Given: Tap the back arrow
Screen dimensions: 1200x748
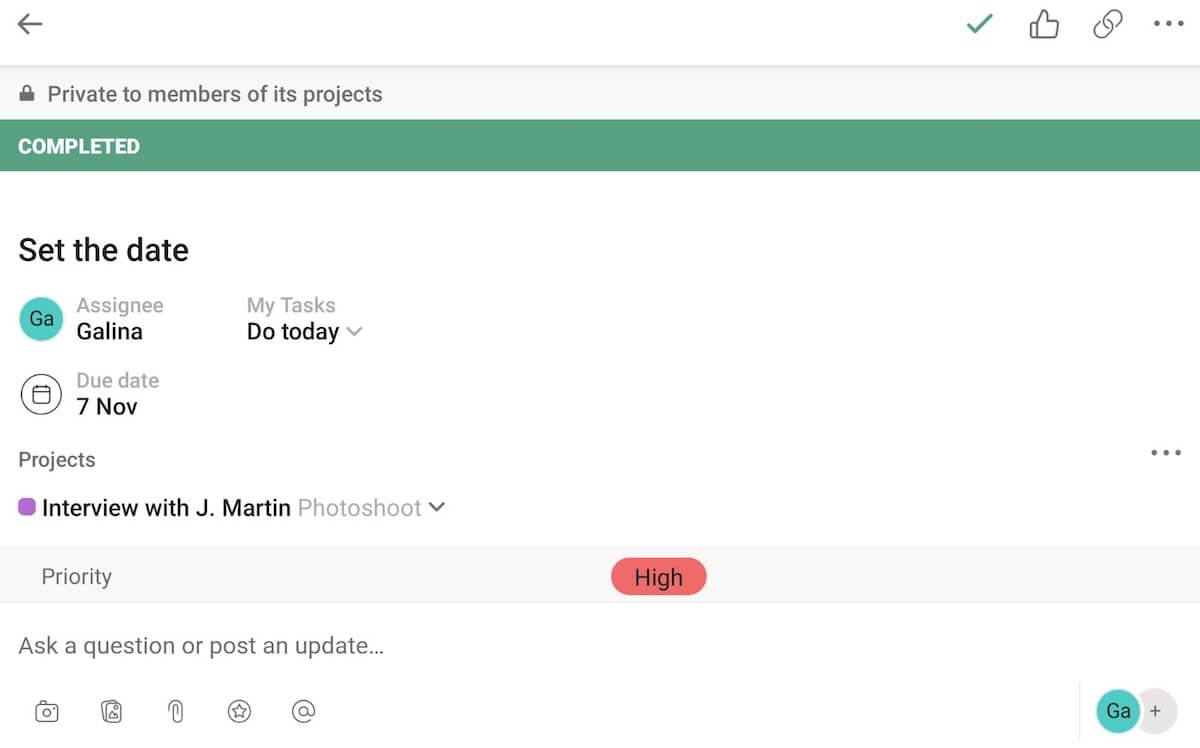Looking at the screenshot, I should (x=31, y=25).
